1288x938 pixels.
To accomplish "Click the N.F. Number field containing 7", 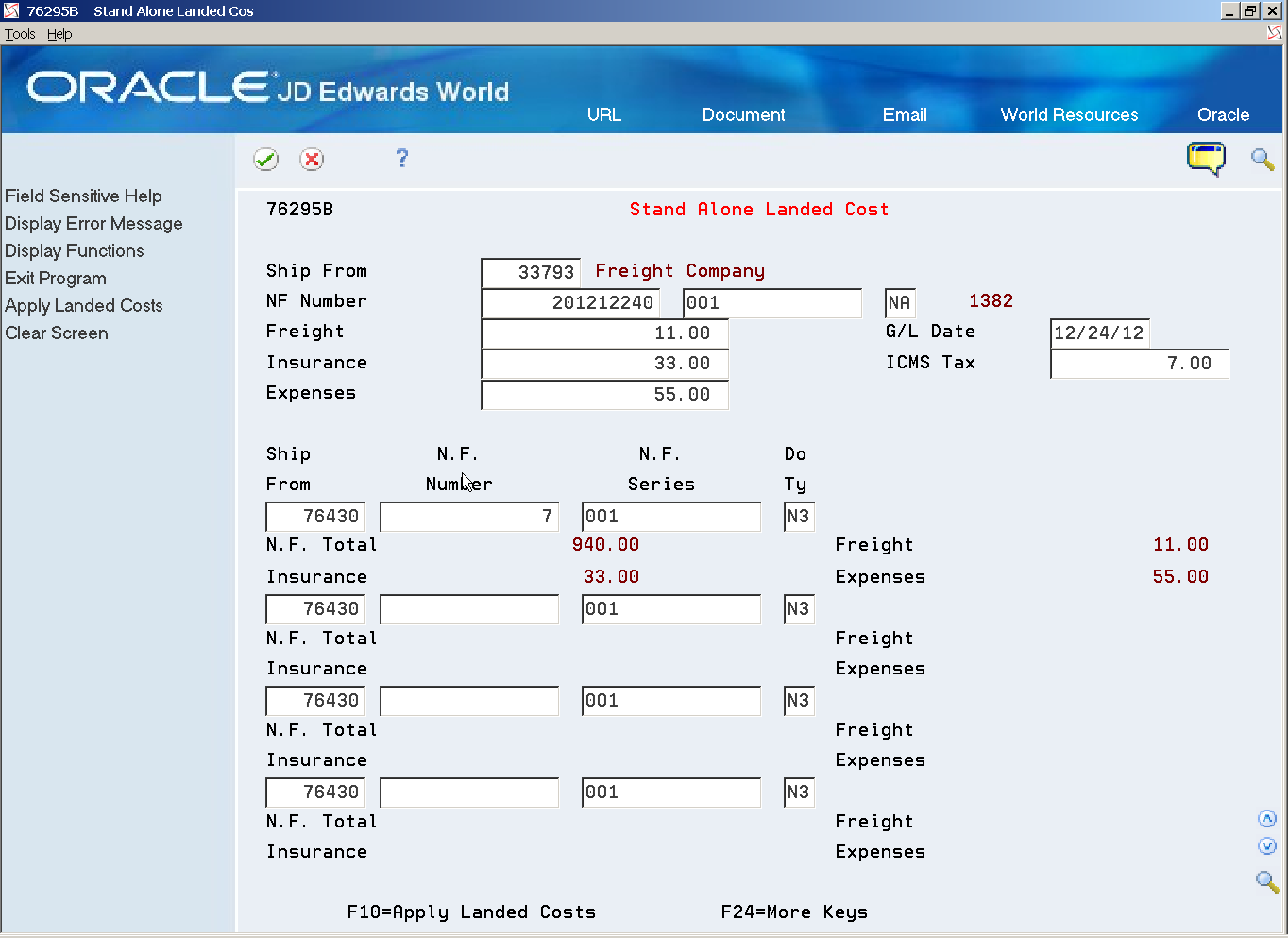I will 469,517.
